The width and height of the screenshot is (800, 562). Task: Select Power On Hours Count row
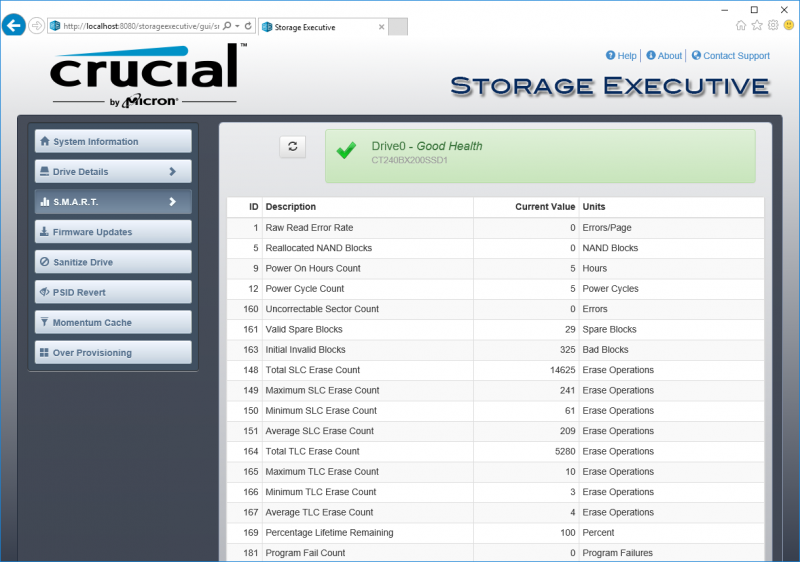coord(495,268)
